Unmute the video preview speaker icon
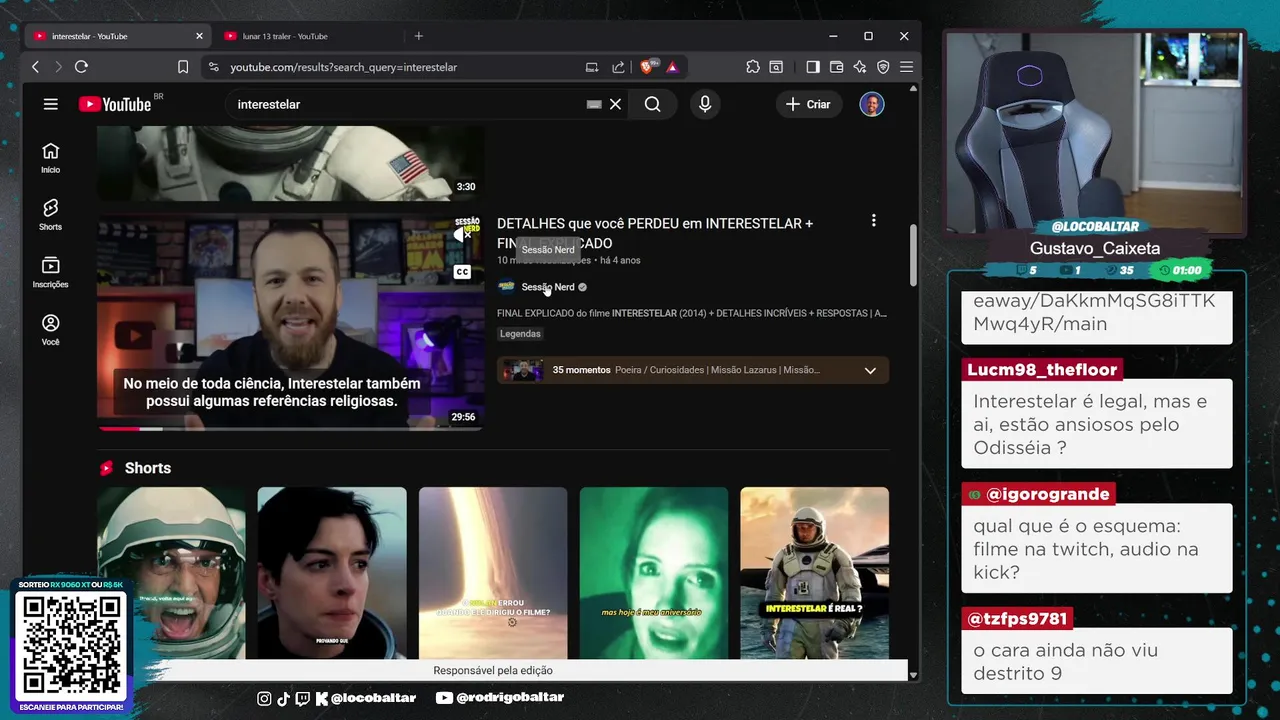Screen dimensions: 1280x720 tap(462, 235)
